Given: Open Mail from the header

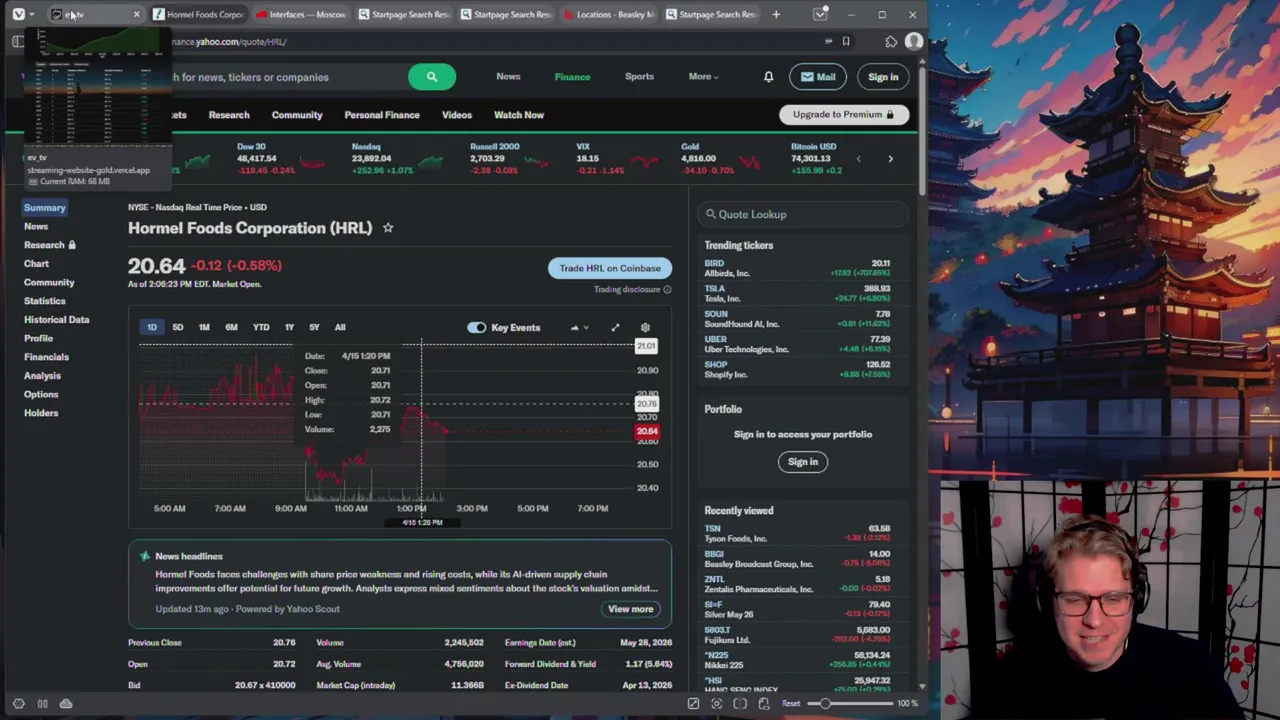Looking at the screenshot, I should pyautogui.click(x=818, y=77).
